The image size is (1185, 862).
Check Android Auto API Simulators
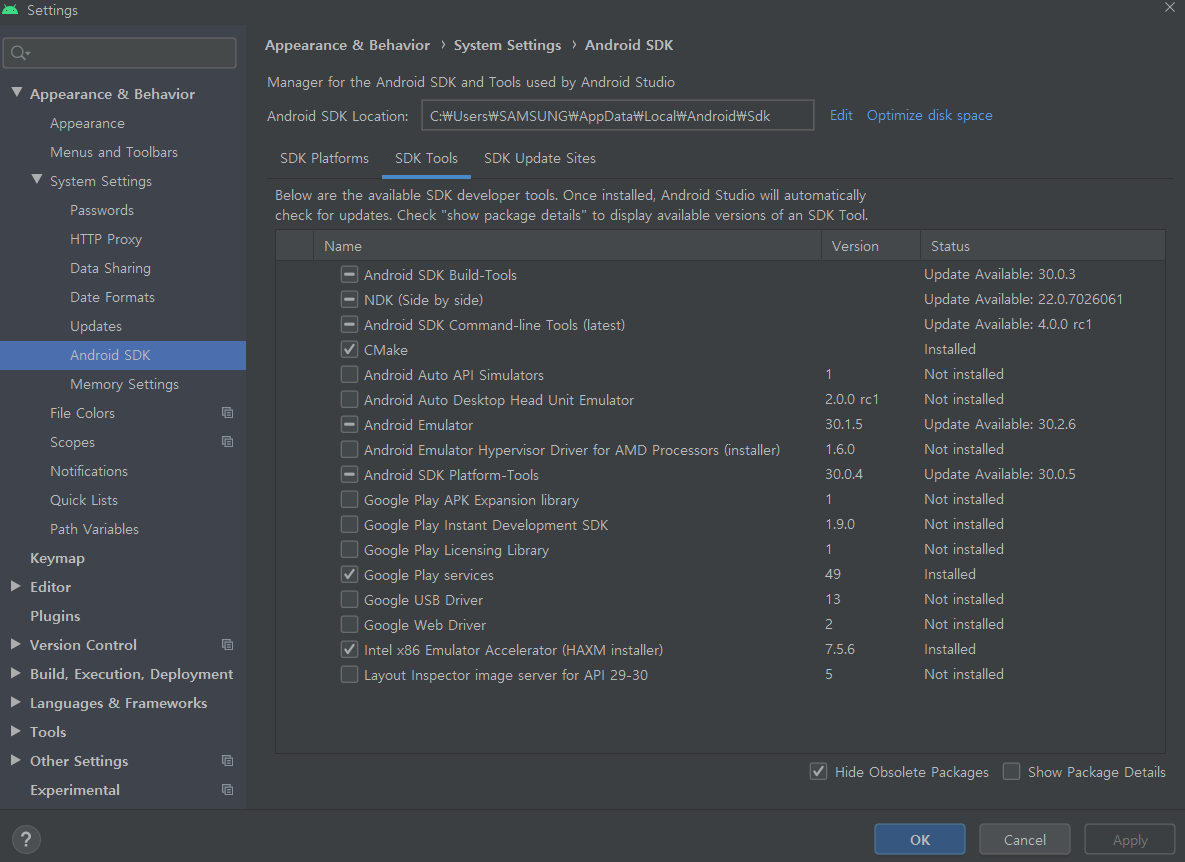pyautogui.click(x=349, y=374)
